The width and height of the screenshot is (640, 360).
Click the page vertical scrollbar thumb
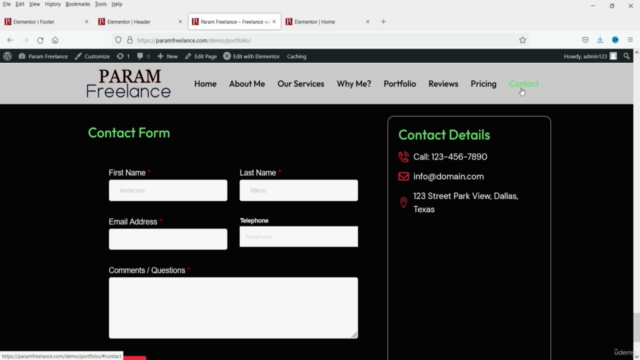[636, 327]
